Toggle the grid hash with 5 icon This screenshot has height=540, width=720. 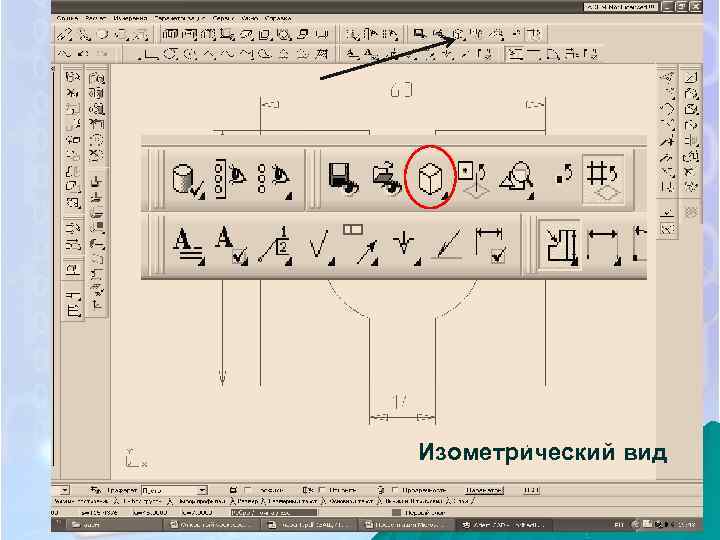[x=602, y=179]
